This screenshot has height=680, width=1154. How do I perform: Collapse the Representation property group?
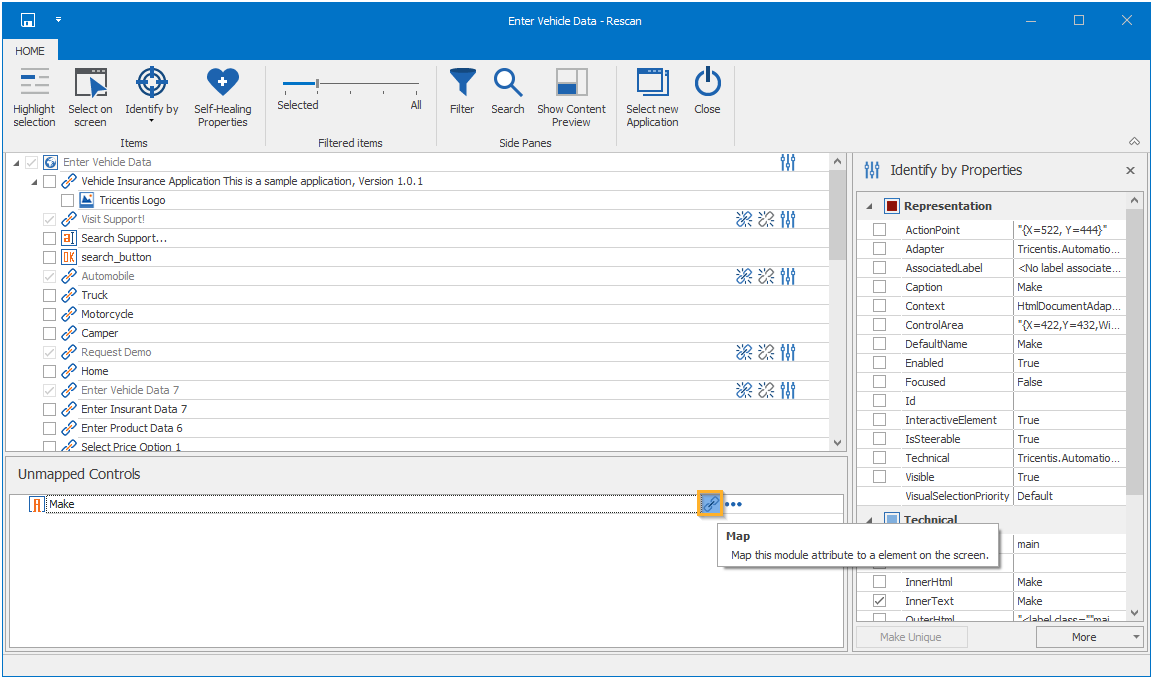[870, 206]
